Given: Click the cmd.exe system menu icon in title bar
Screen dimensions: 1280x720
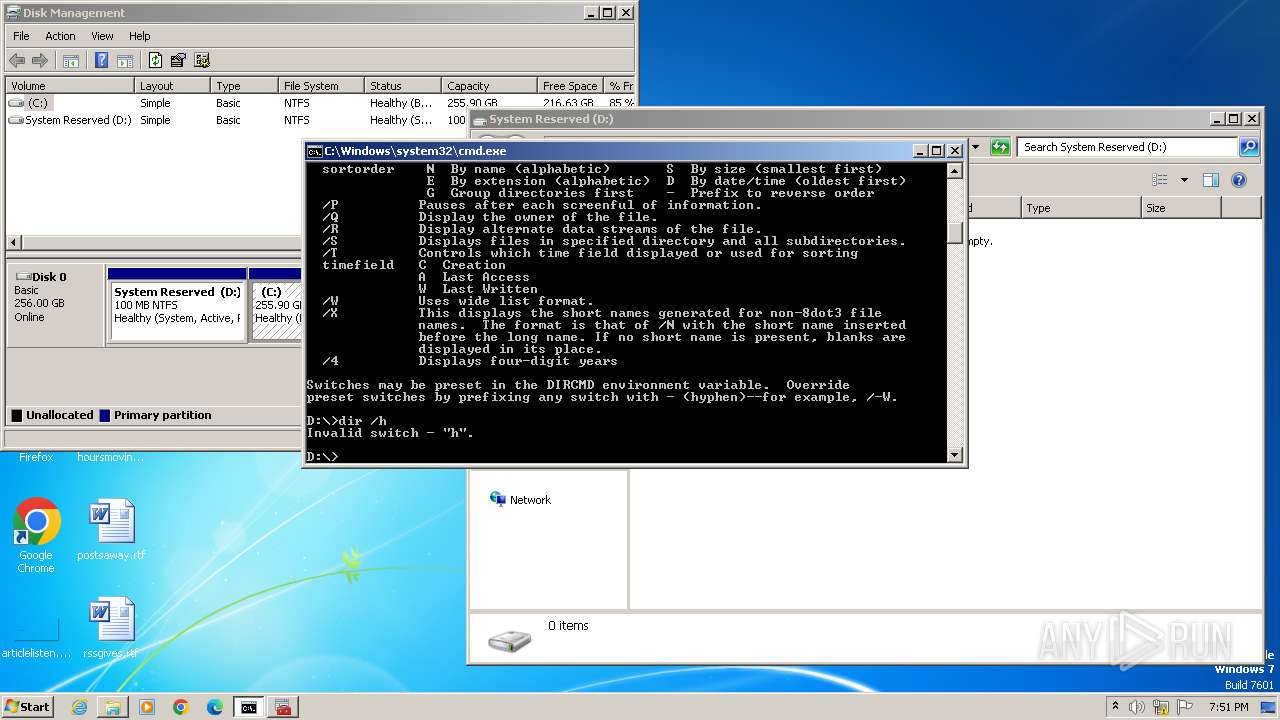Looking at the screenshot, I should pyautogui.click(x=314, y=151).
